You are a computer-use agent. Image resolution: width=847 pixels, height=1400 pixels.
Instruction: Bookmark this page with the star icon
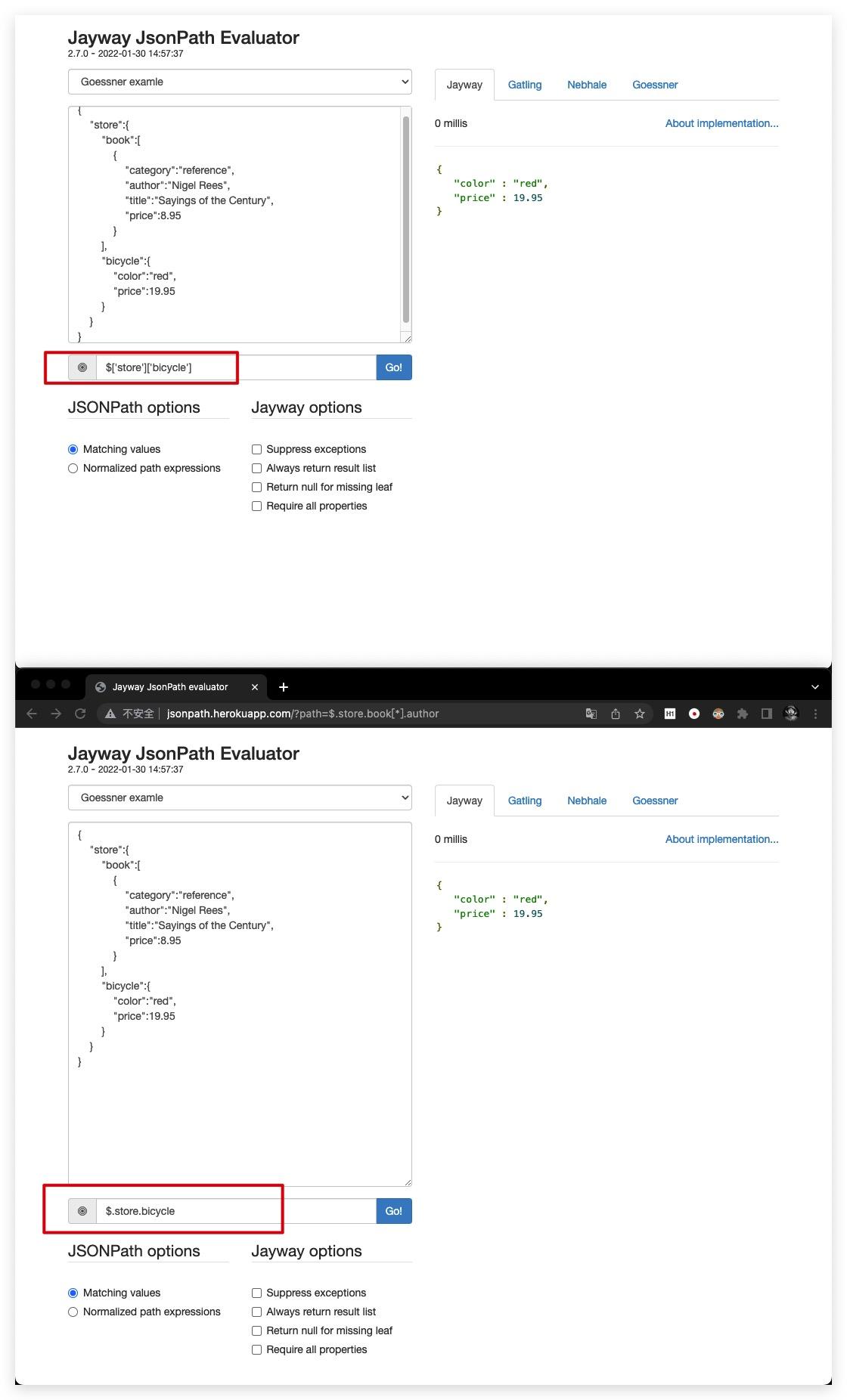tap(640, 714)
